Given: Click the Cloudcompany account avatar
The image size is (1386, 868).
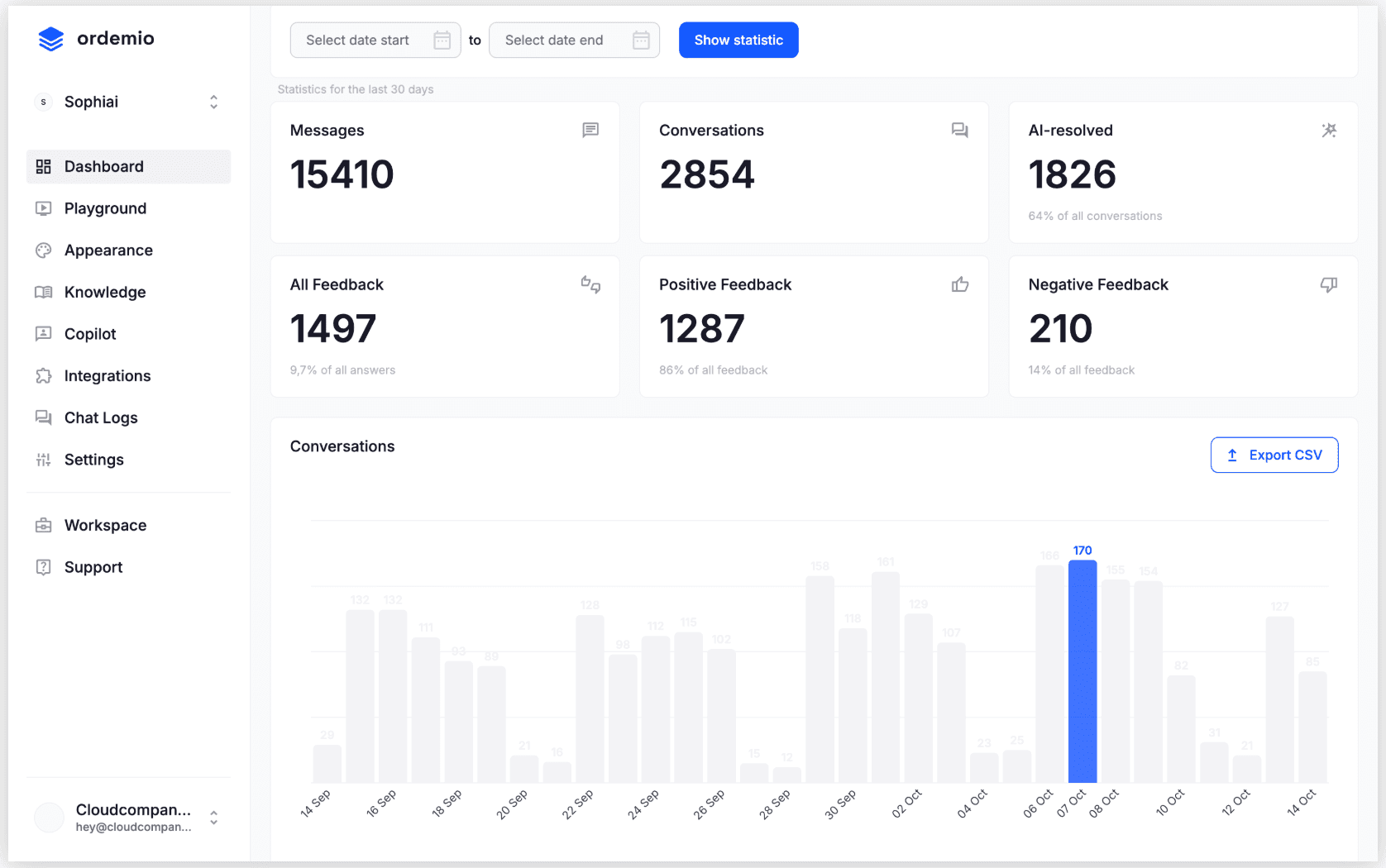Looking at the screenshot, I should point(50,818).
